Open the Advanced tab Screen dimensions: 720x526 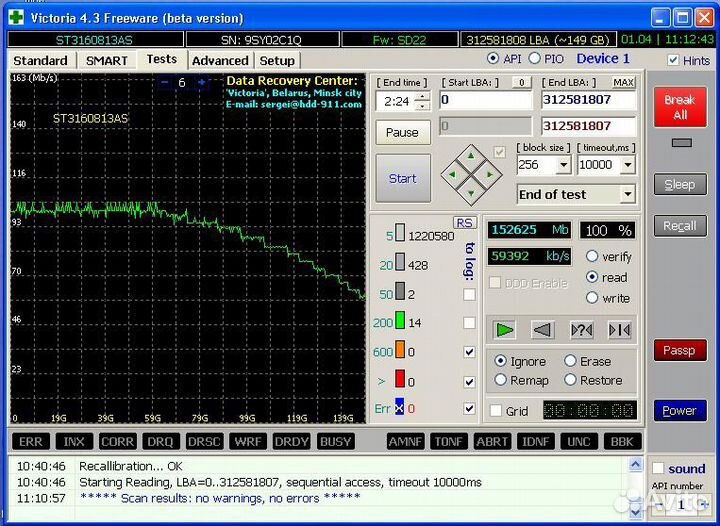pos(219,60)
